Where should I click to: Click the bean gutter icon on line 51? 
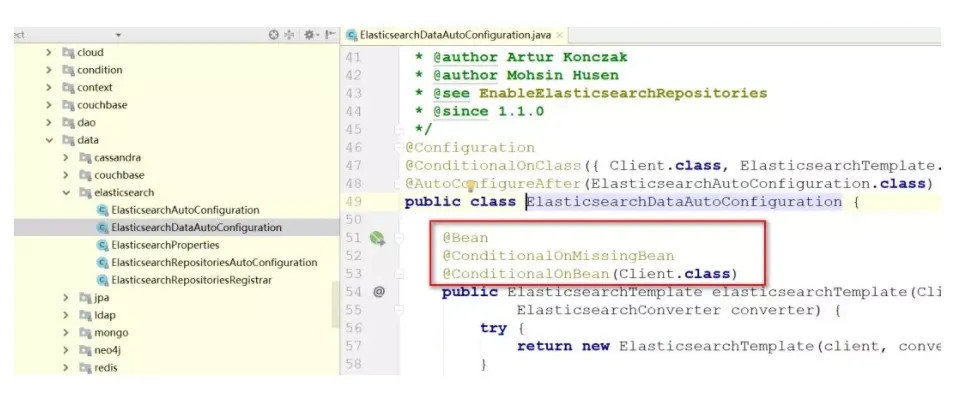(x=377, y=238)
